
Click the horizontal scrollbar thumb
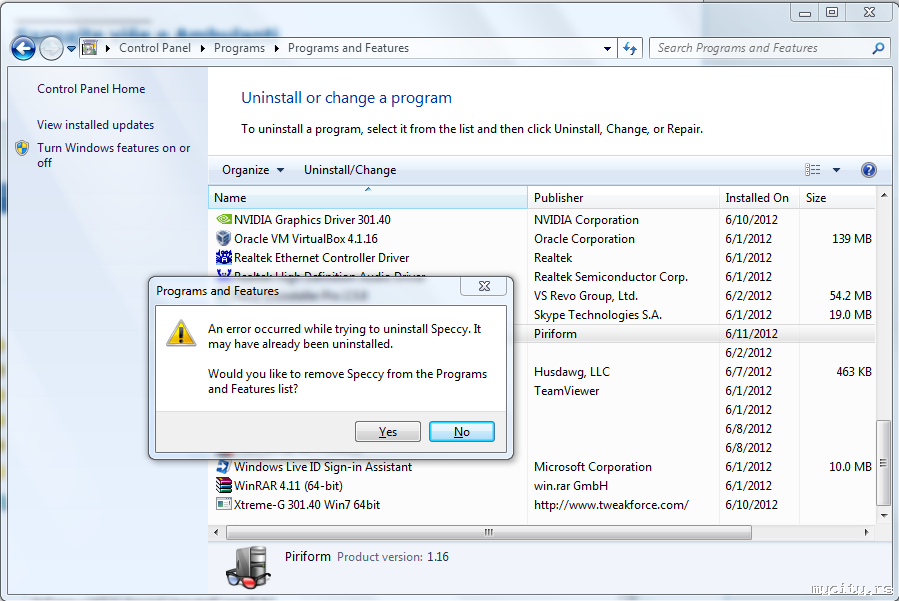point(488,533)
